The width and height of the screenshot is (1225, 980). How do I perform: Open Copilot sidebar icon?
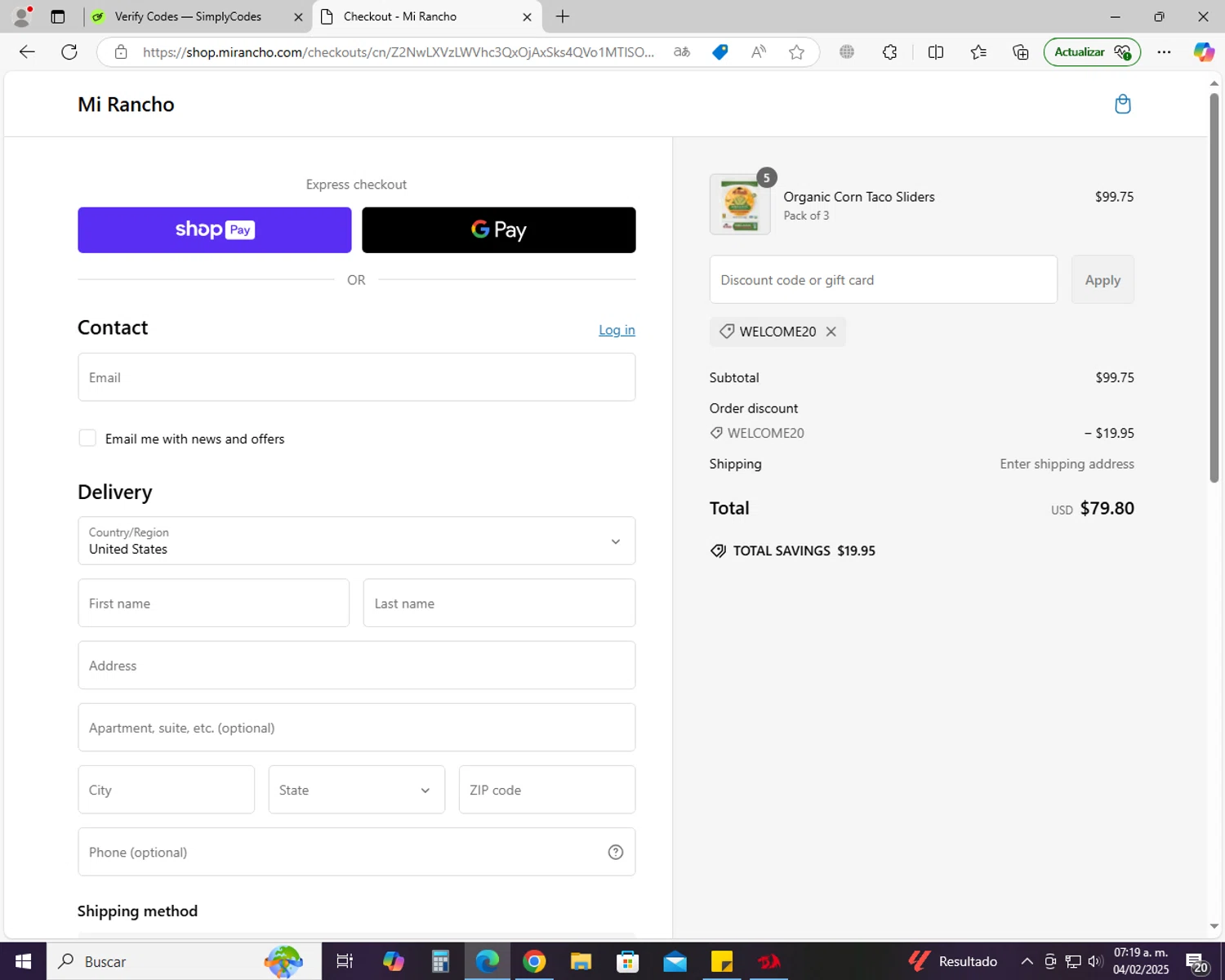1204,52
